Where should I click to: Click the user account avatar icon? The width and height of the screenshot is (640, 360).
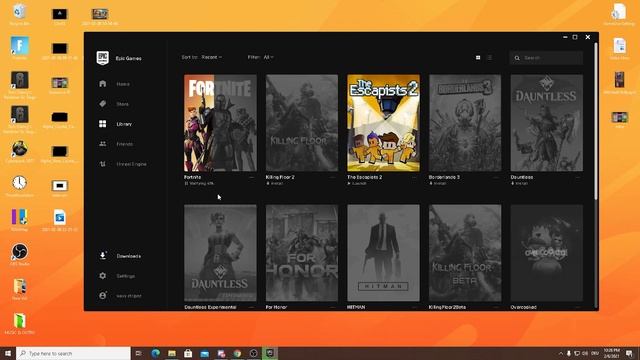click(102, 296)
